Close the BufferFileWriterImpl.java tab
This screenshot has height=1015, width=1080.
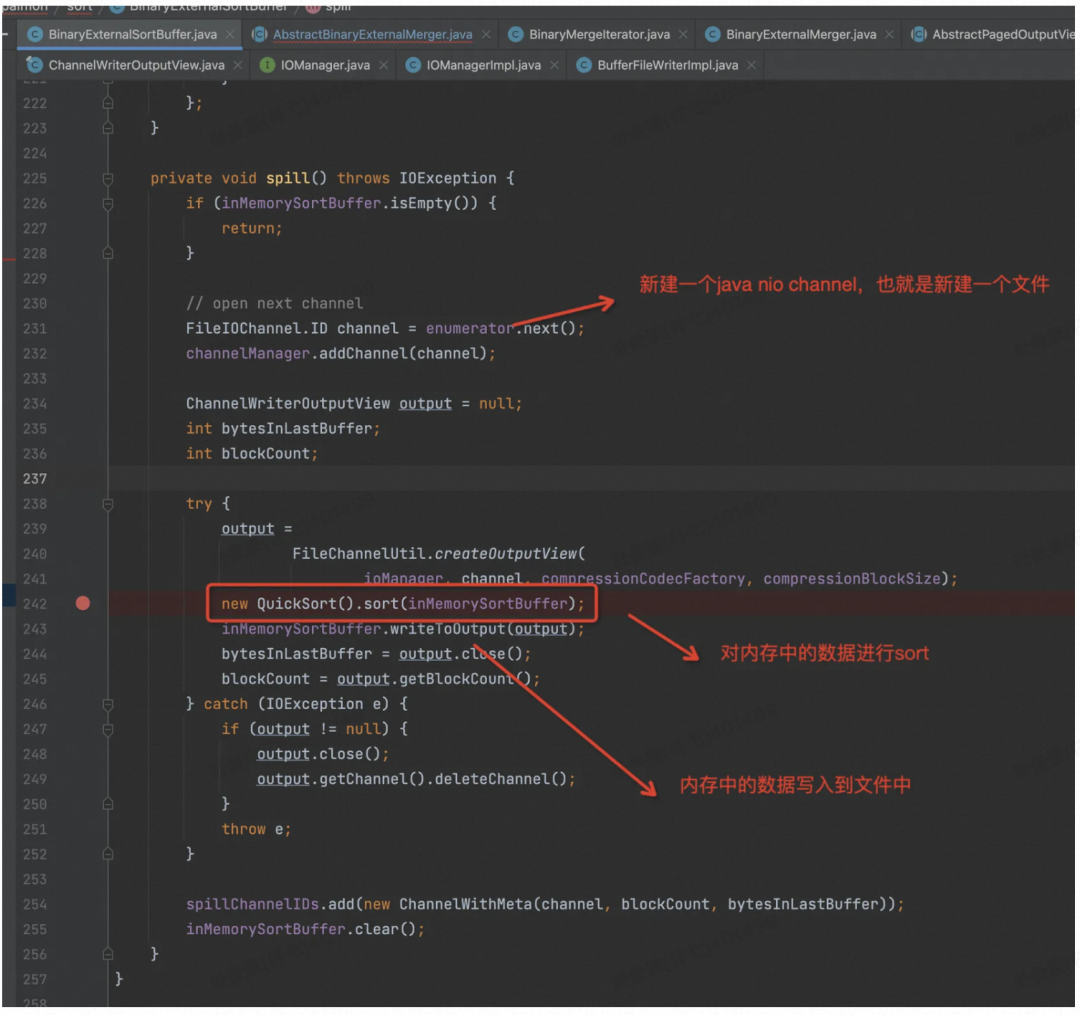pyautogui.click(x=752, y=65)
